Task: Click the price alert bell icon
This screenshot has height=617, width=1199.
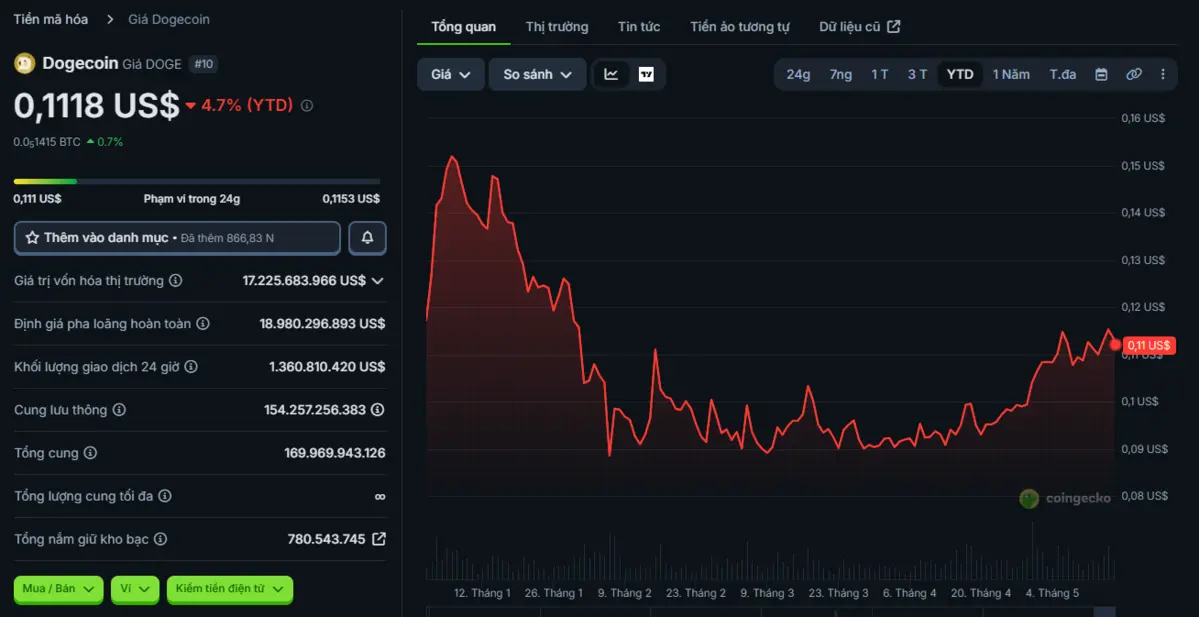Action: coord(367,238)
